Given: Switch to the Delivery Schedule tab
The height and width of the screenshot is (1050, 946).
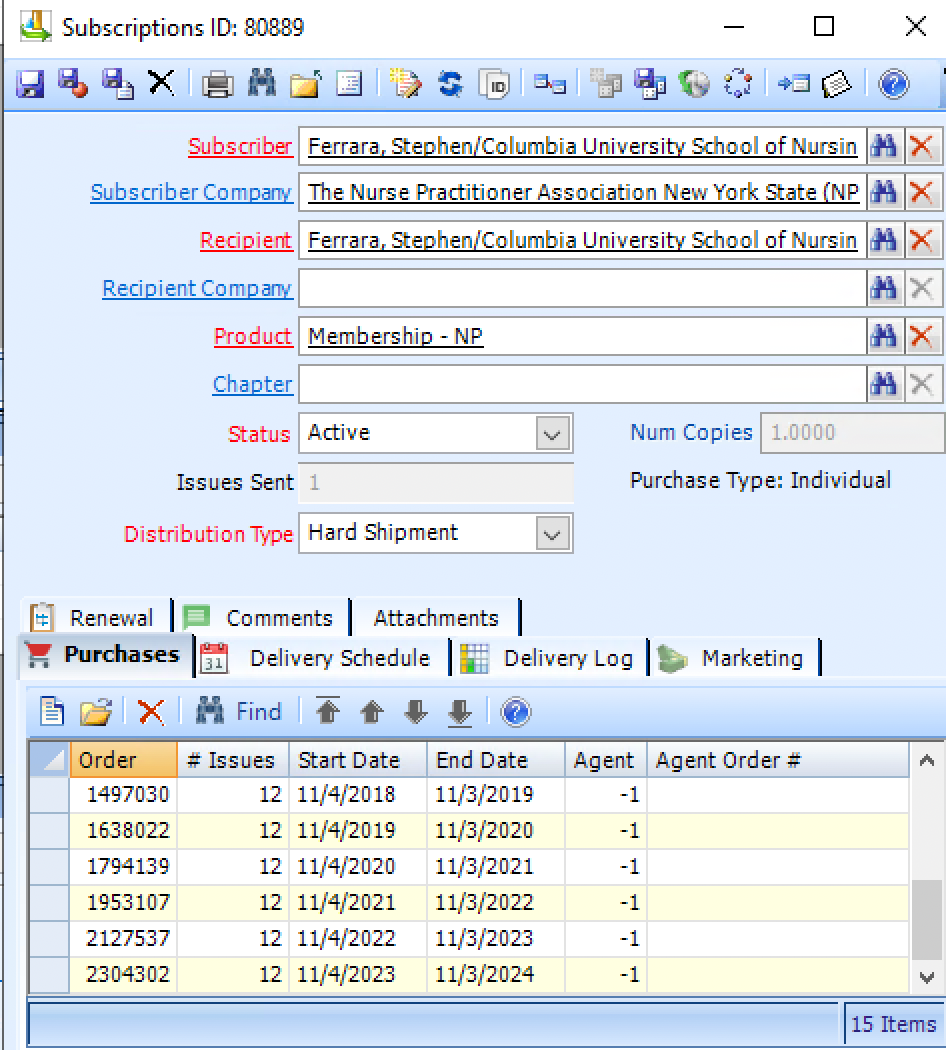Looking at the screenshot, I should [338, 658].
